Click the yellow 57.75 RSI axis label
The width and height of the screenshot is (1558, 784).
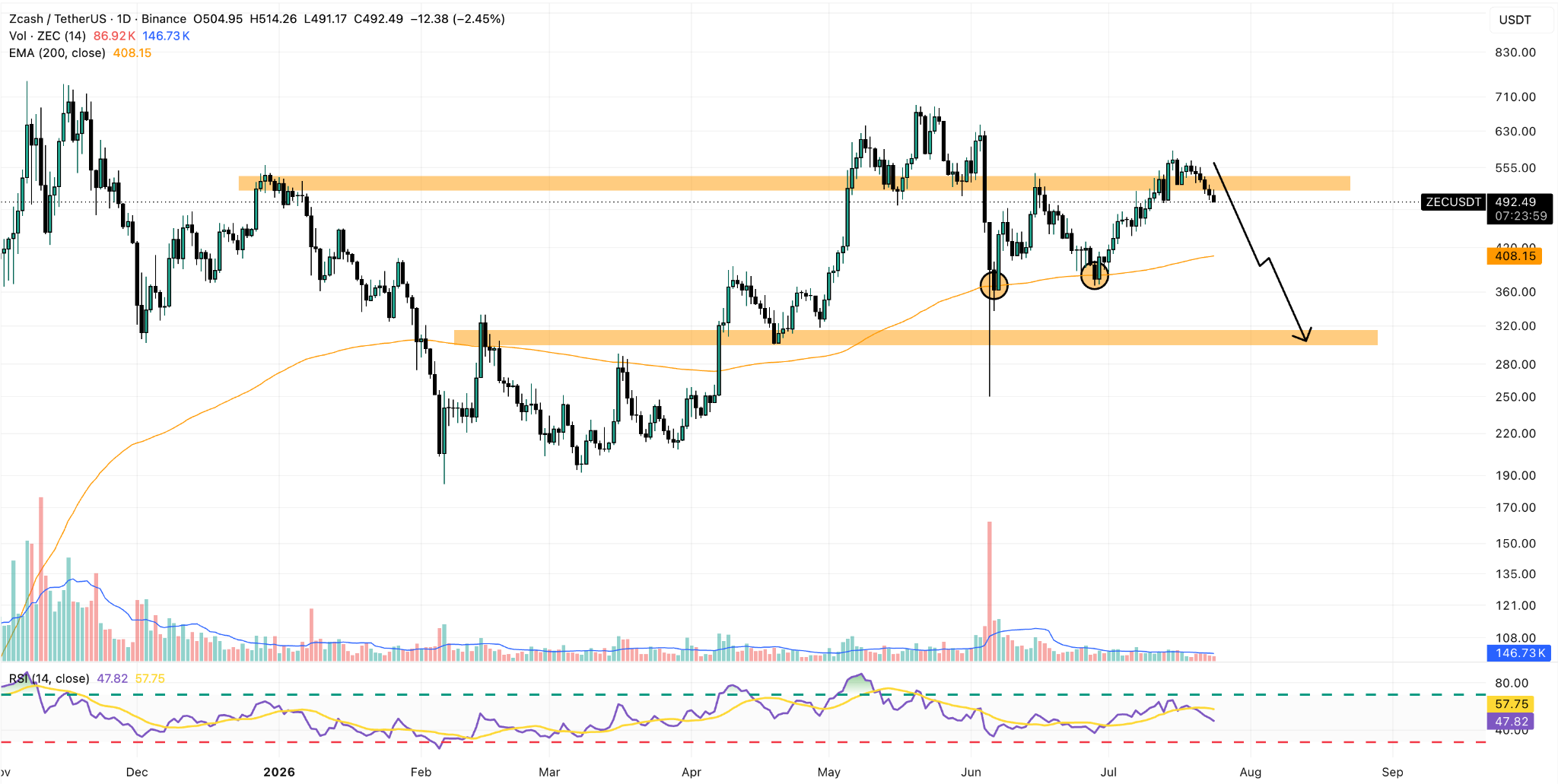(1511, 704)
